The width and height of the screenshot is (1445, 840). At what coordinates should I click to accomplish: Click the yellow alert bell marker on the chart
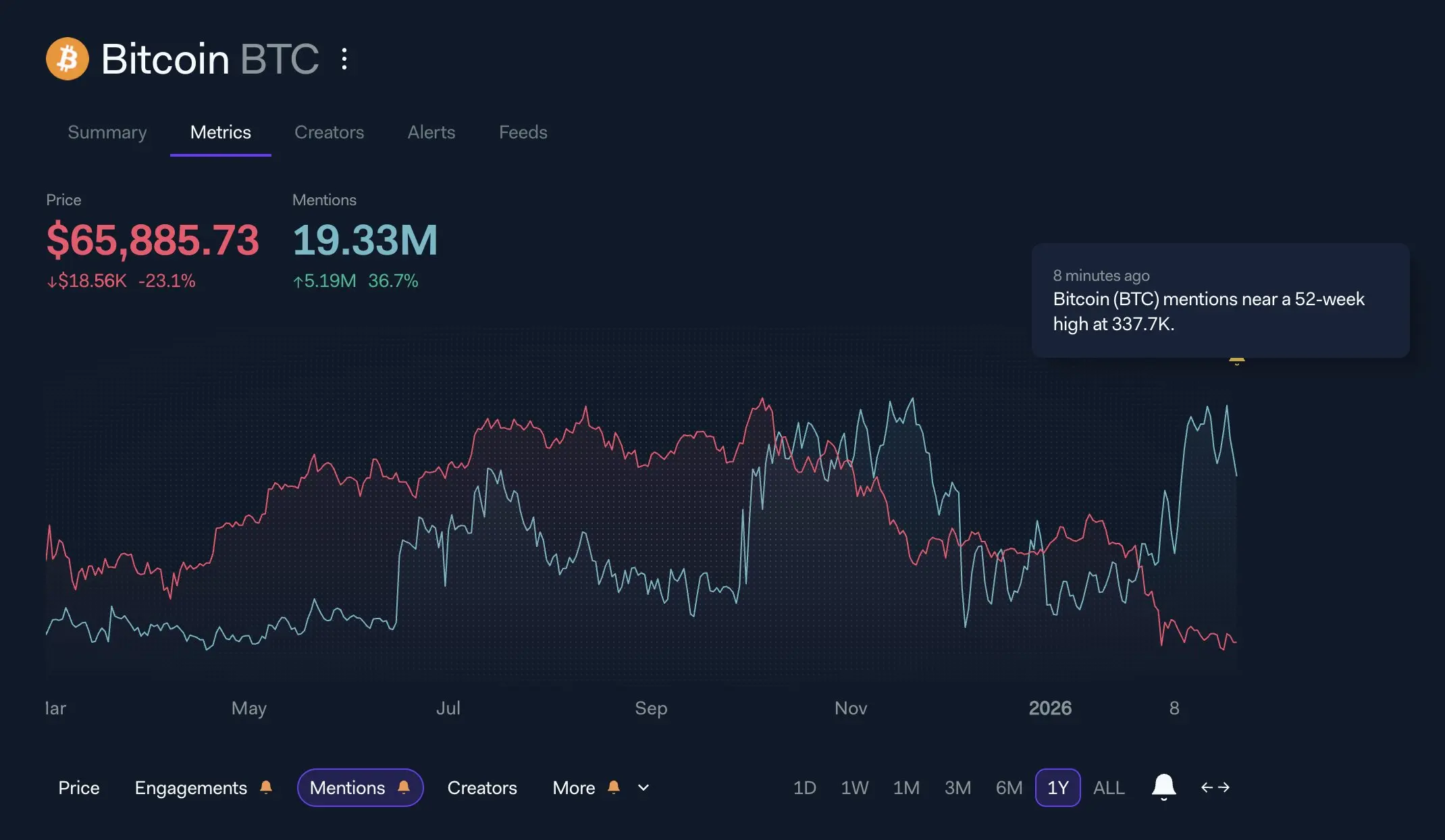coord(1236,361)
